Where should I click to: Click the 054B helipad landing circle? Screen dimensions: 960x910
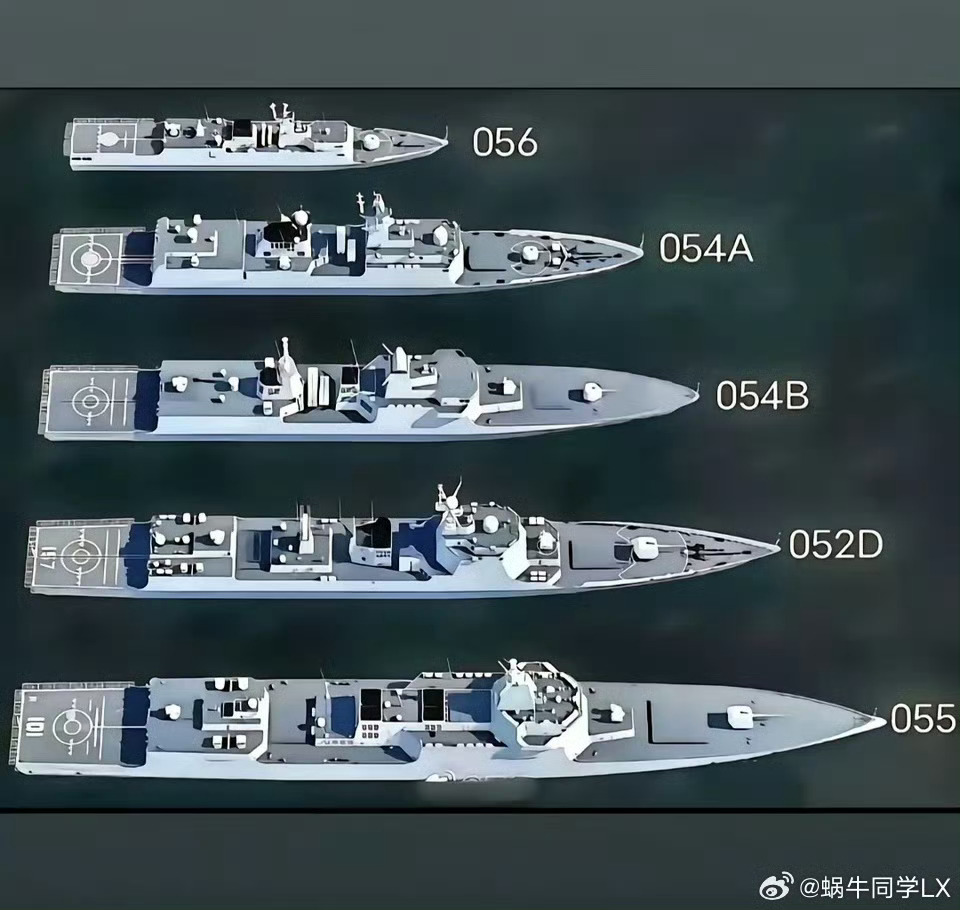90,402
